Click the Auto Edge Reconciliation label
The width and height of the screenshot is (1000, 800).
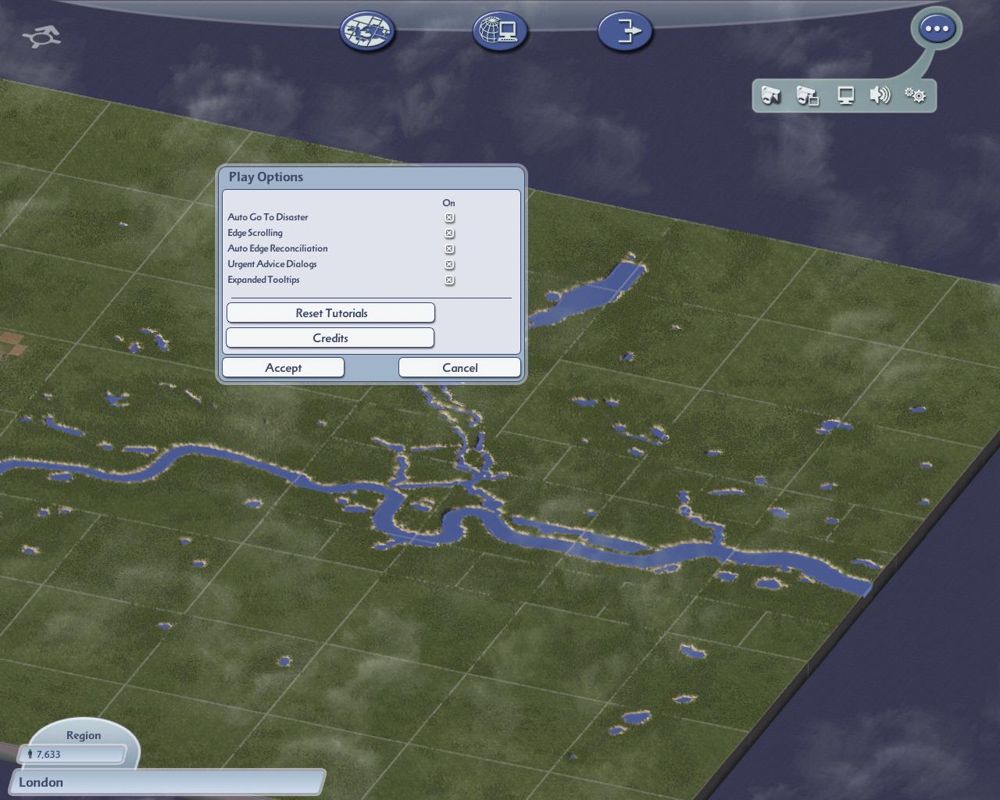tap(277, 248)
